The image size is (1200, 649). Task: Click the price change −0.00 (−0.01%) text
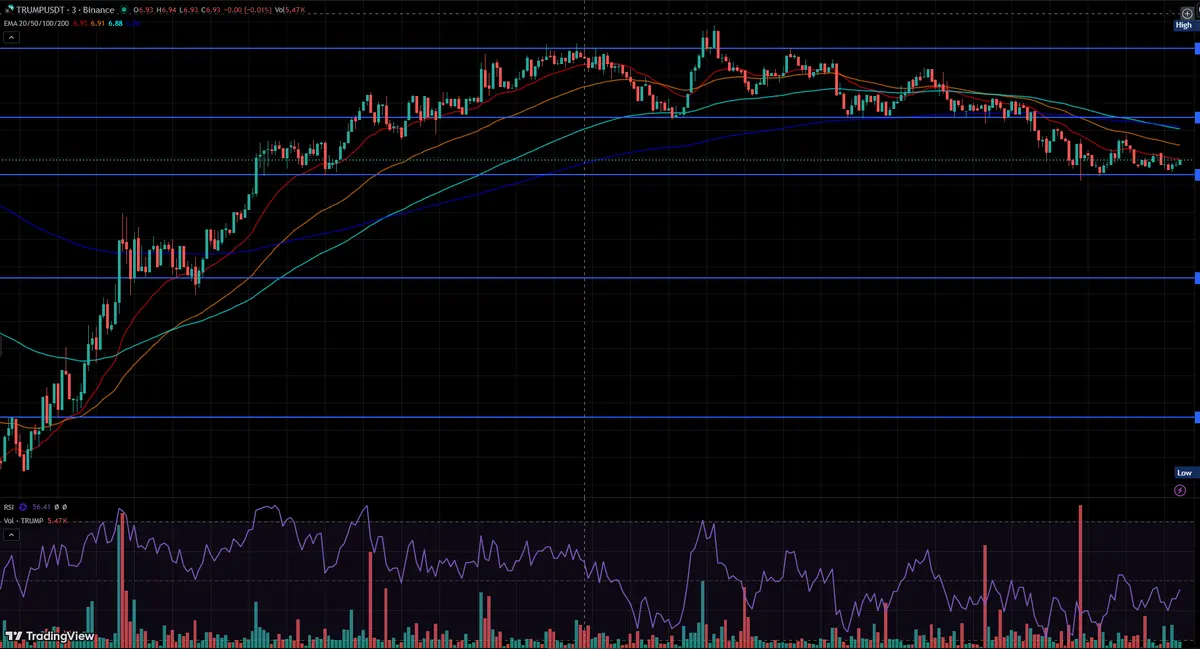coord(247,10)
